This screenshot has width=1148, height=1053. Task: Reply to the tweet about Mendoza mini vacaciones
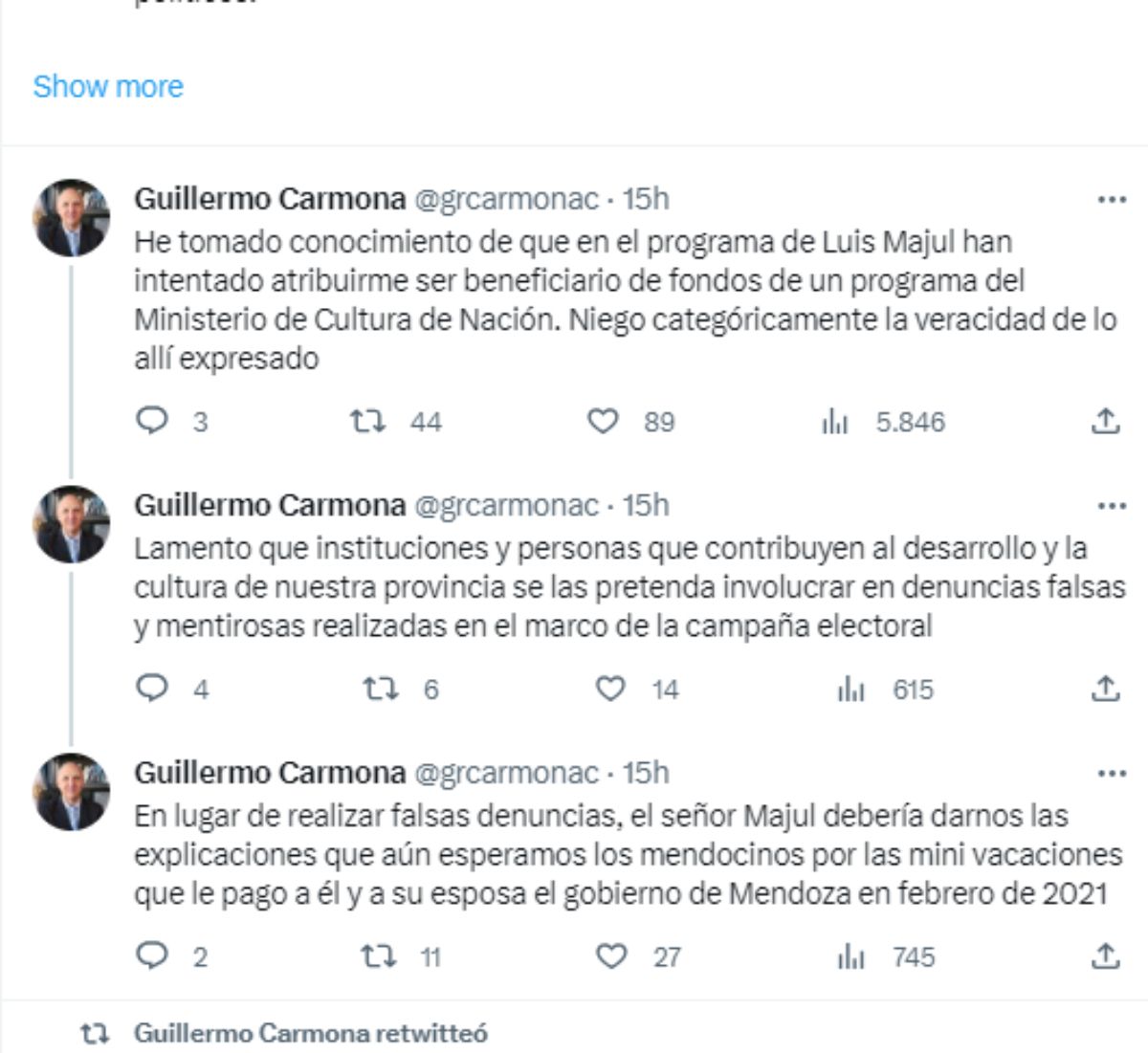click(x=153, y=956)
